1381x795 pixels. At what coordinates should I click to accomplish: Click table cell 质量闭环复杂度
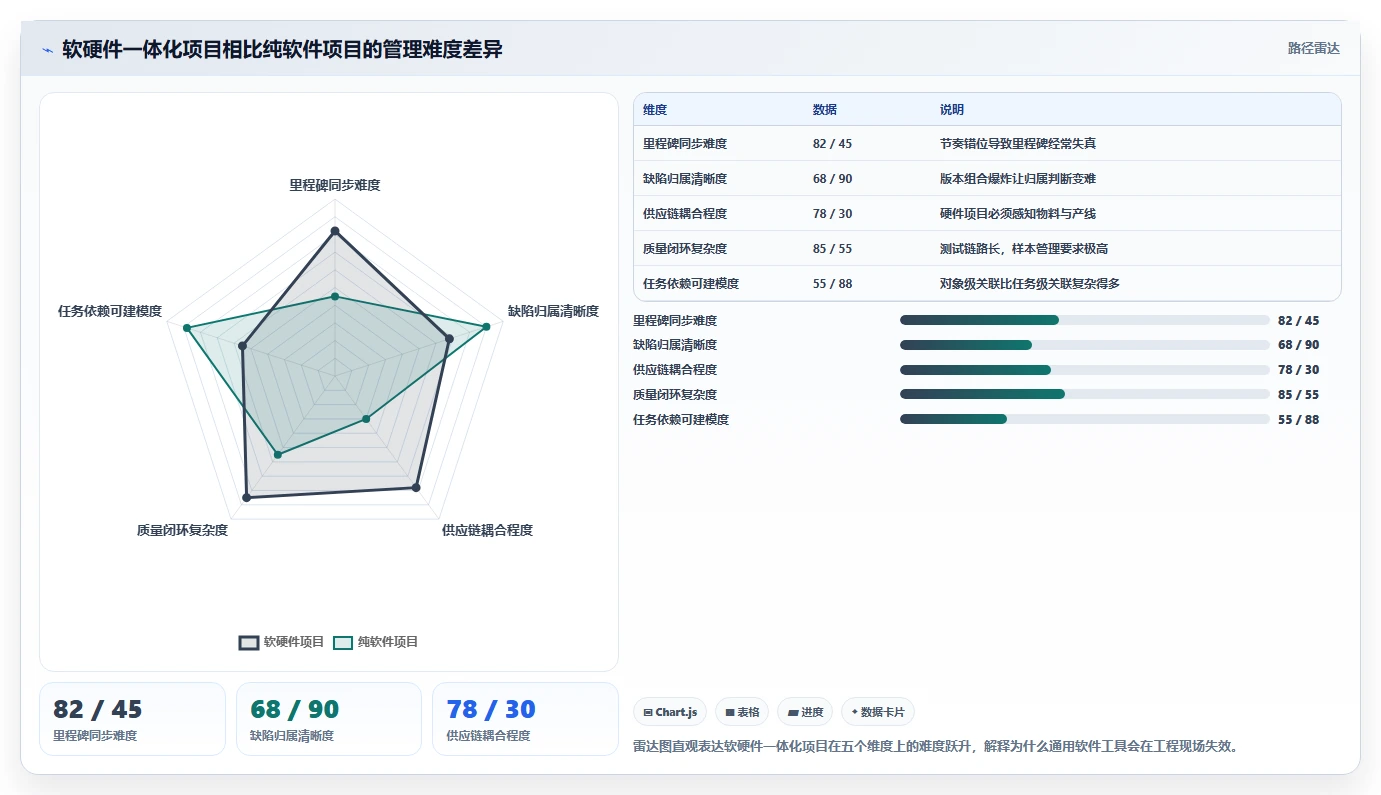(685, 249)
